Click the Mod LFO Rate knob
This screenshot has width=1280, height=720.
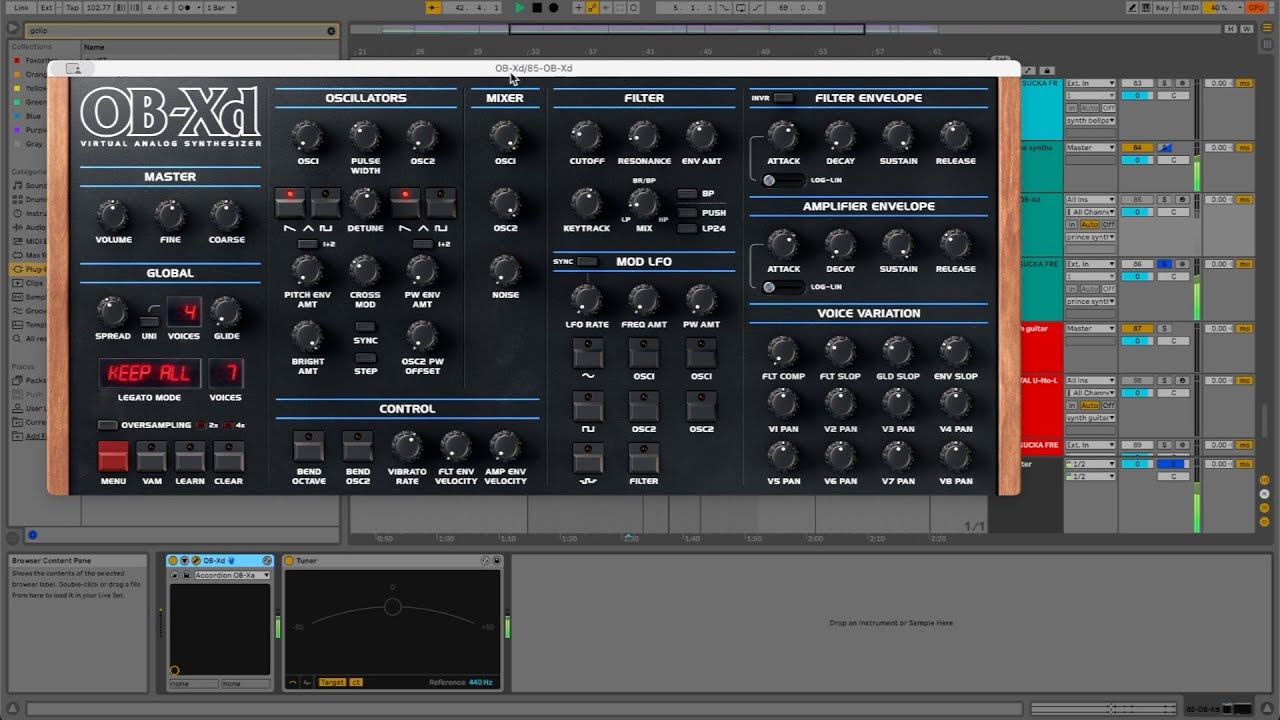pos(586,299)
